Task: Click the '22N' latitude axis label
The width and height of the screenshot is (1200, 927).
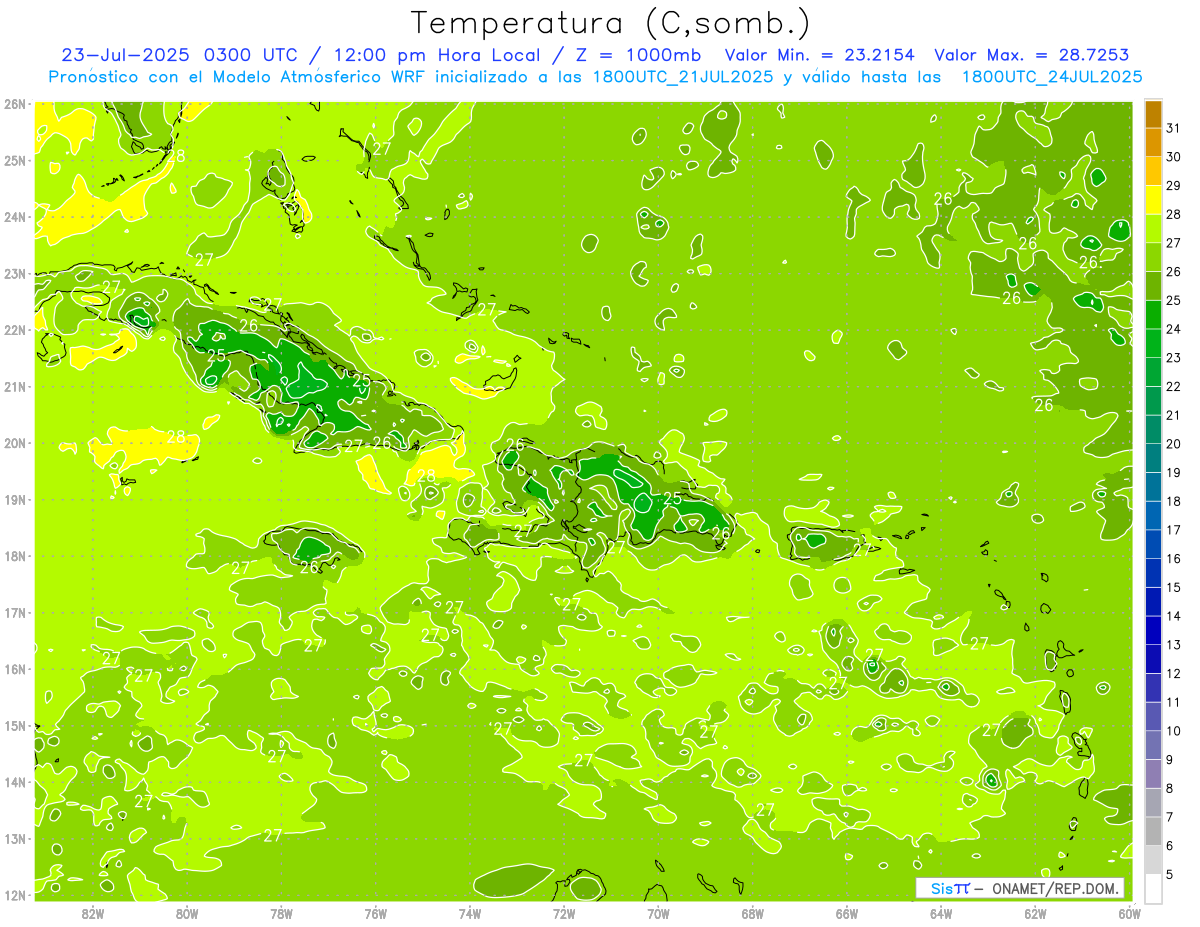Action: [15, 330]
